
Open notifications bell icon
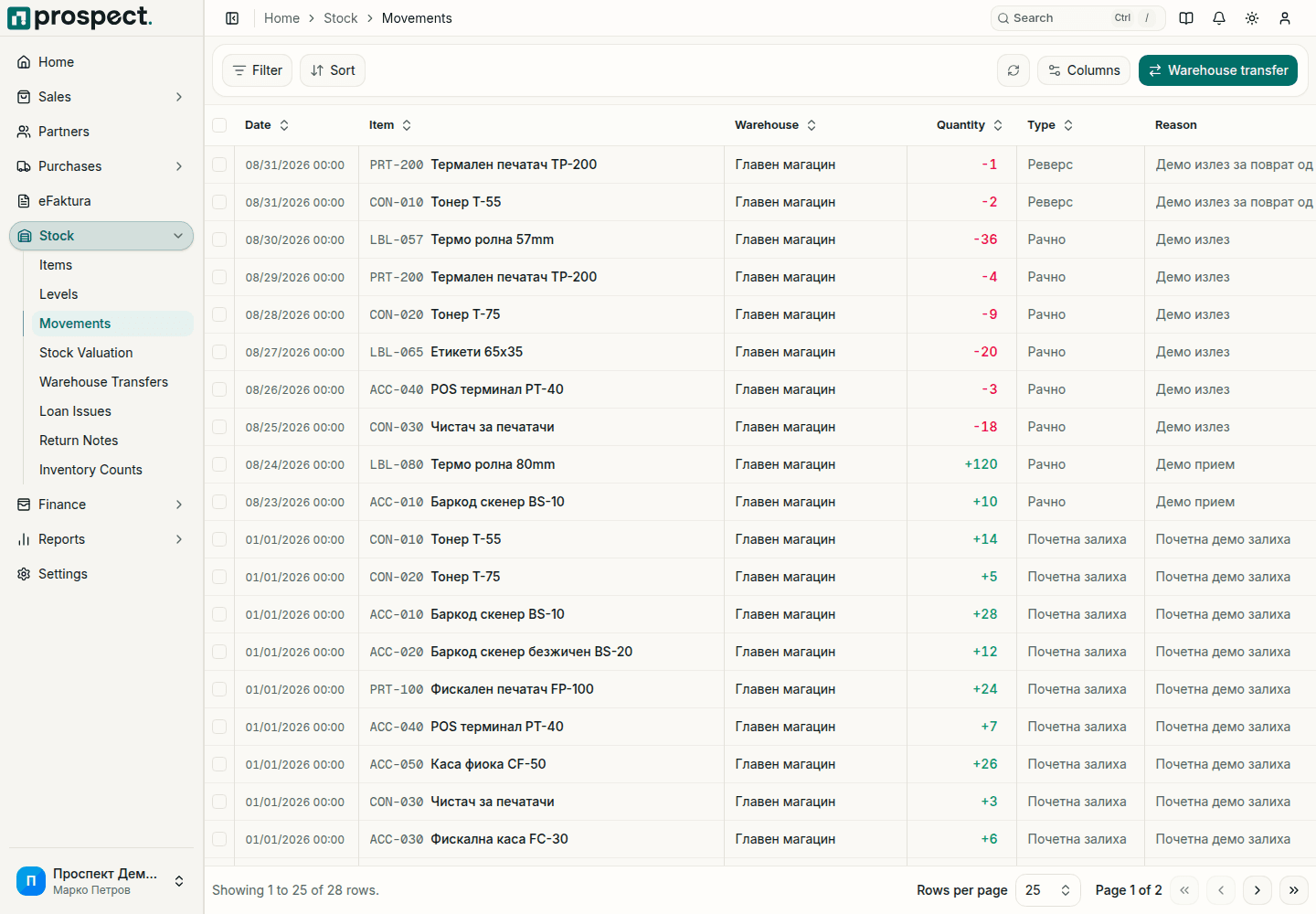click(1219, 18)
